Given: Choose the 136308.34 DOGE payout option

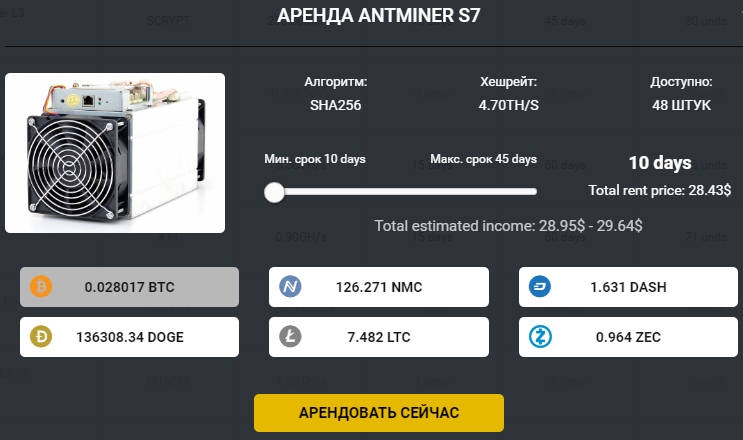Looking at the screenshot, I should (129, 337).
